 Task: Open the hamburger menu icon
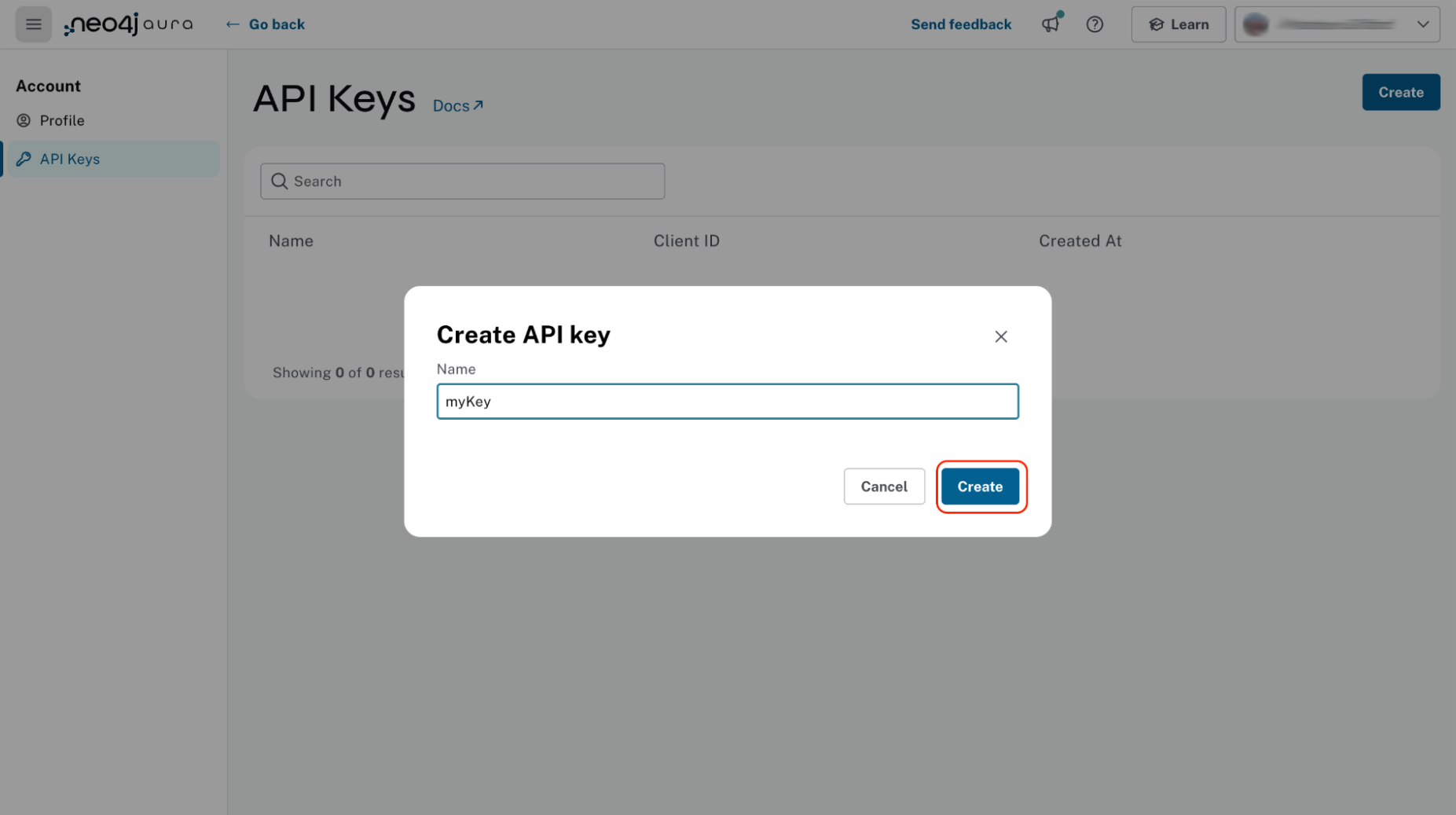pos(33,24)
